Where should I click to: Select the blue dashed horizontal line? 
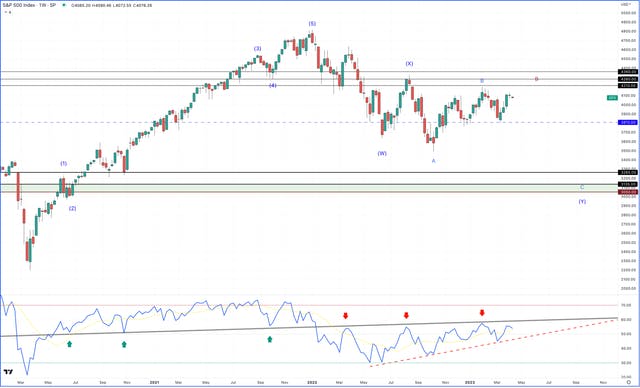(309, 122)
